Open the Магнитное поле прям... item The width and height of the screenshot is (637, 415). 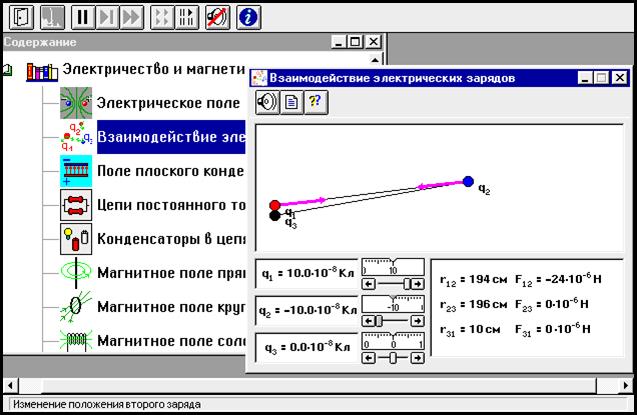(x=171, y=273)
